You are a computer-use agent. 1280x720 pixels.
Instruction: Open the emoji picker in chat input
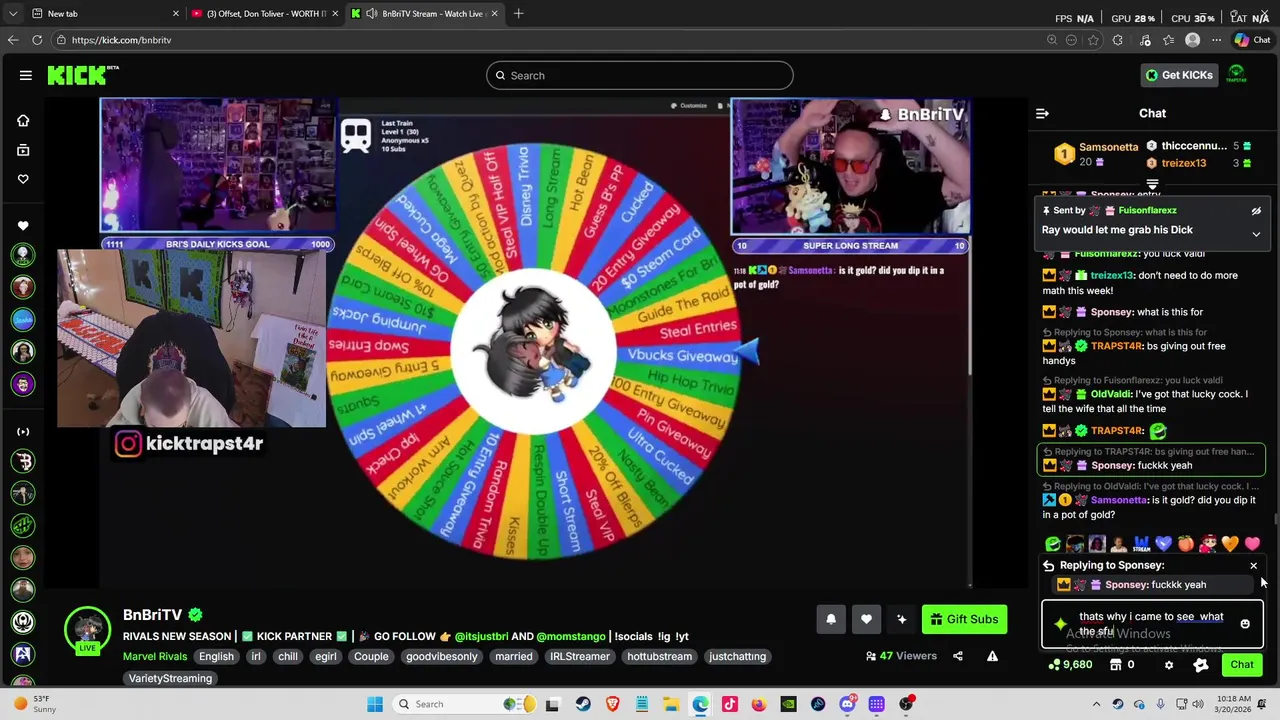1245,624
